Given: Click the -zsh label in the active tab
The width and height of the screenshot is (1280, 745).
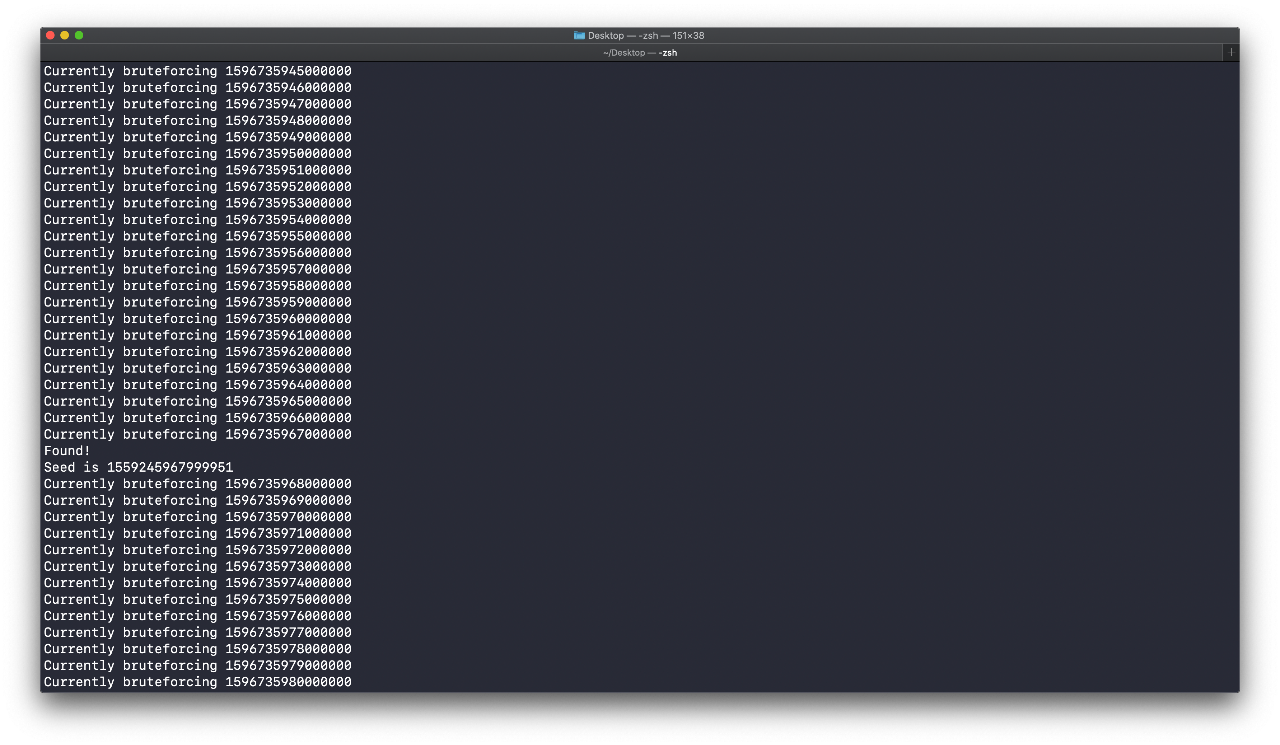Looking at the screenshot, I should [x=668, y=52].
